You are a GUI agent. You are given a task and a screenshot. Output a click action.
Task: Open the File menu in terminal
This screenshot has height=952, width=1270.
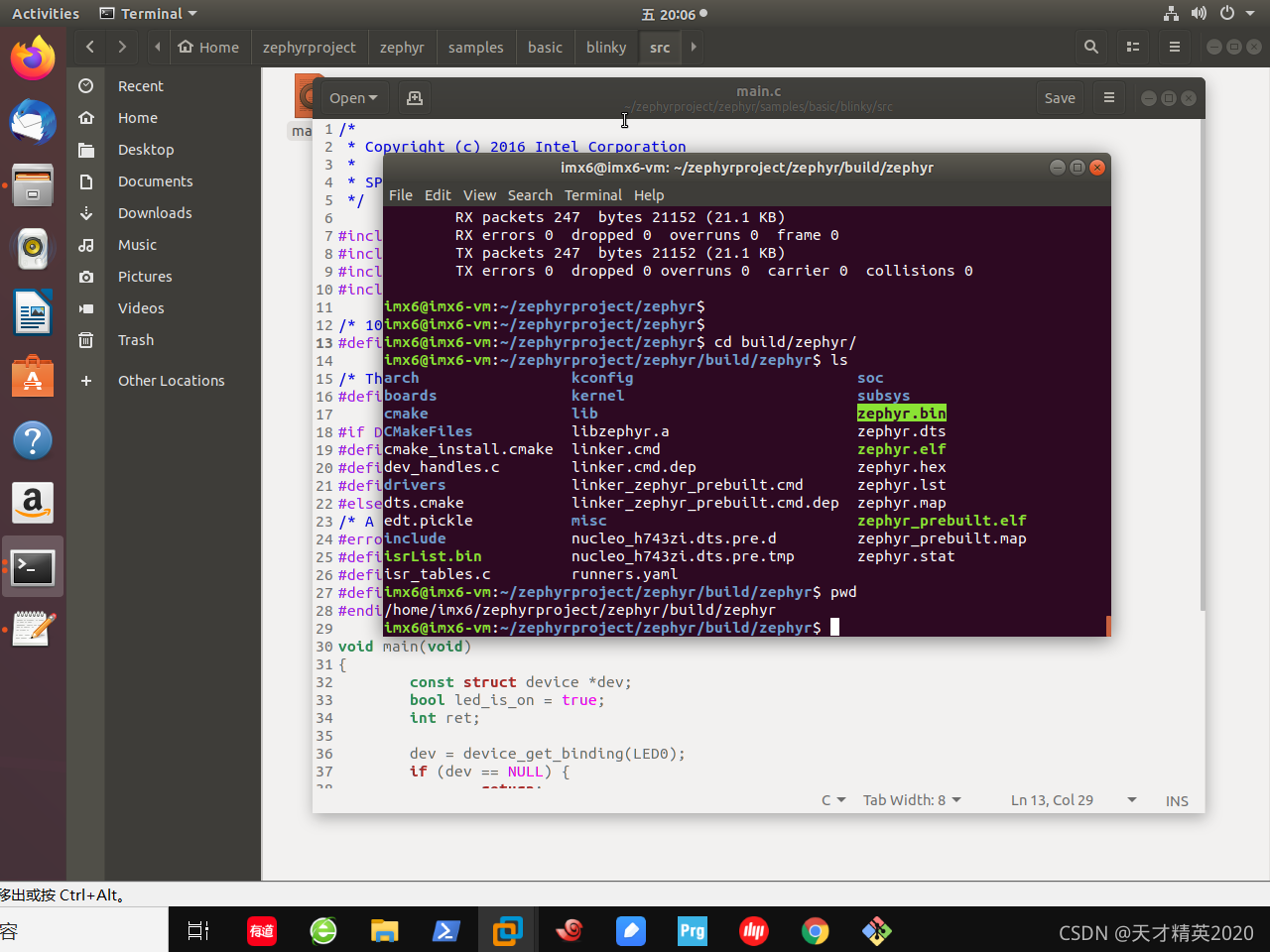point(401,195)
